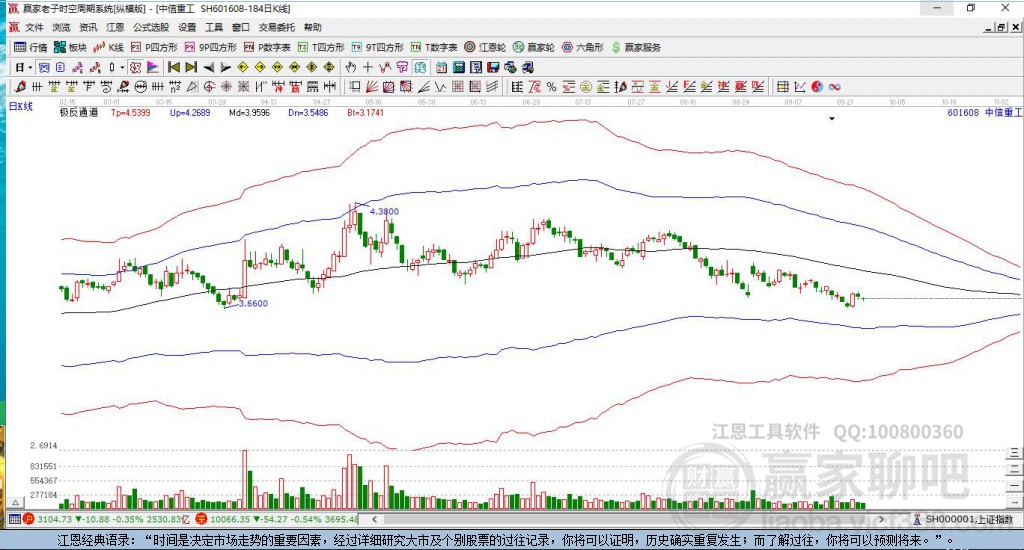This screenshot has height=550, width=1024.
Task: Click the scroll left arrow on horizontal scrollbar
Action: [374, 519]
